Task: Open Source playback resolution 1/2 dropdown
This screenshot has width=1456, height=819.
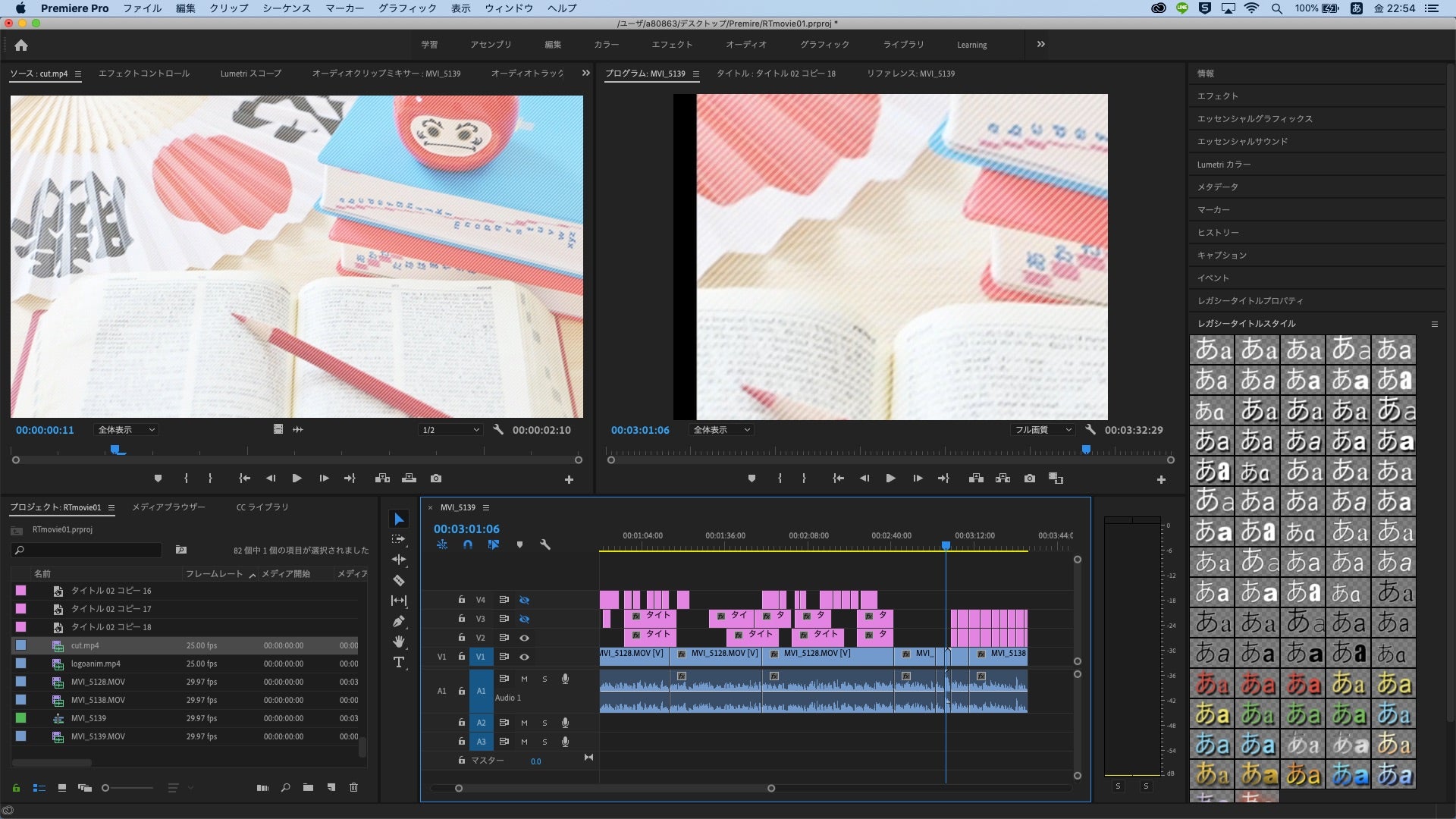Action: (450, 430)
